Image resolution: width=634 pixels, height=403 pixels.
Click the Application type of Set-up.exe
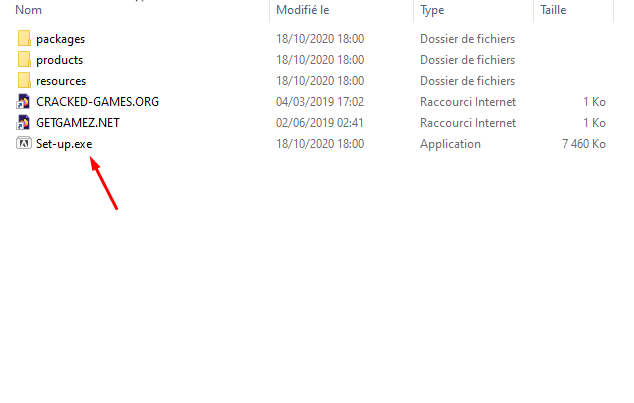coord(450,144)
